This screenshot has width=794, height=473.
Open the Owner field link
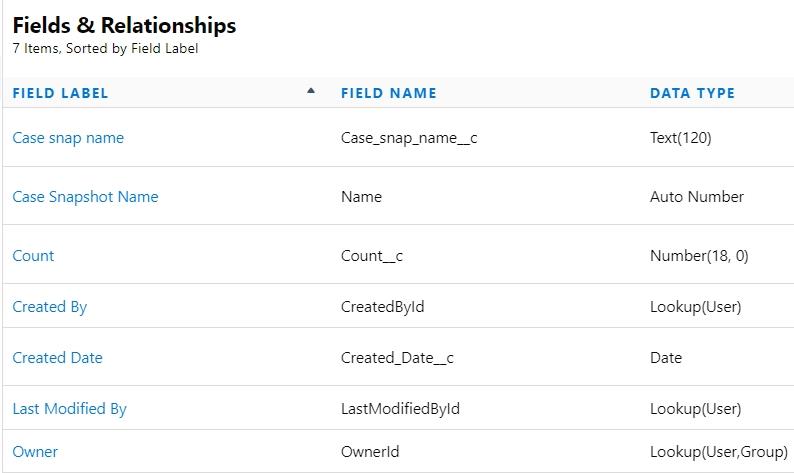coord(35,452)
